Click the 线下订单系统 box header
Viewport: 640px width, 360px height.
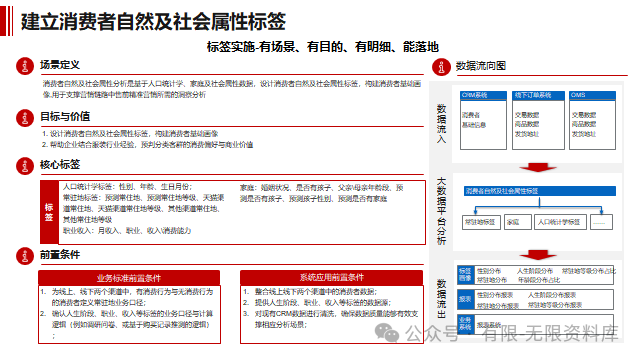coord(538,95)
